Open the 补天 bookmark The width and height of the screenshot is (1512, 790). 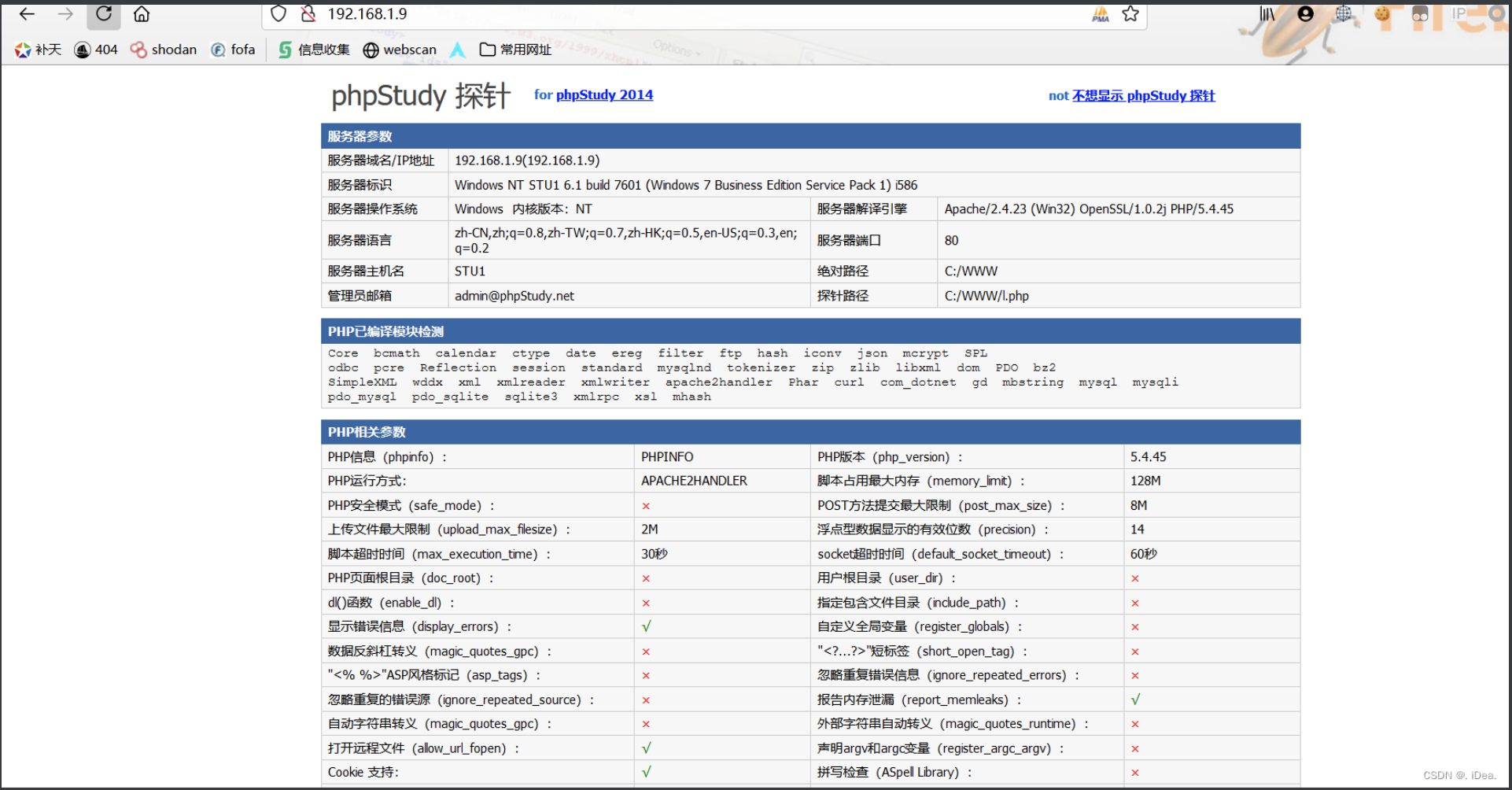click(x=38, y=50)
